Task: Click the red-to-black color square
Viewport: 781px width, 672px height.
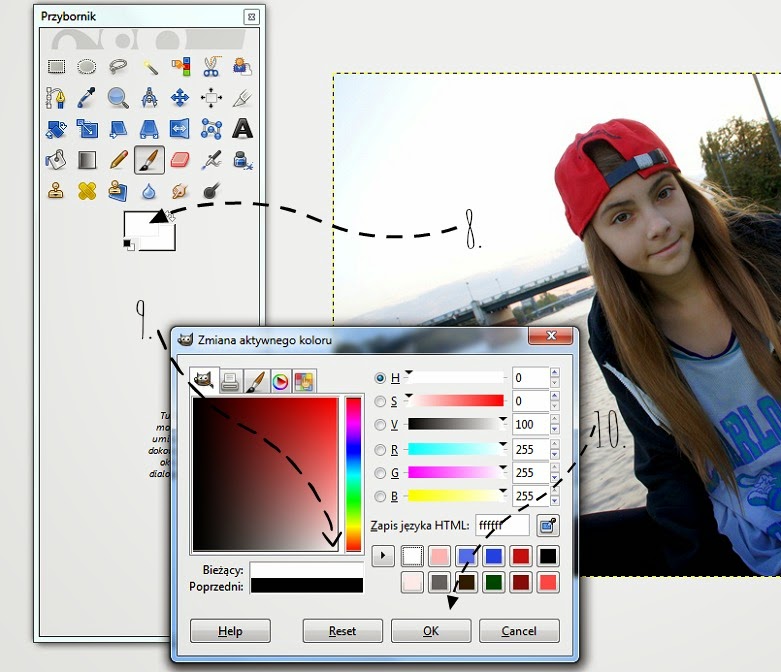Action: coord(265,474)
